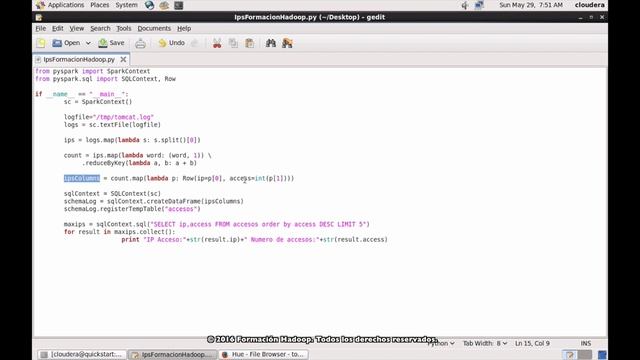Open the Help menu

[x=184, y=28]
